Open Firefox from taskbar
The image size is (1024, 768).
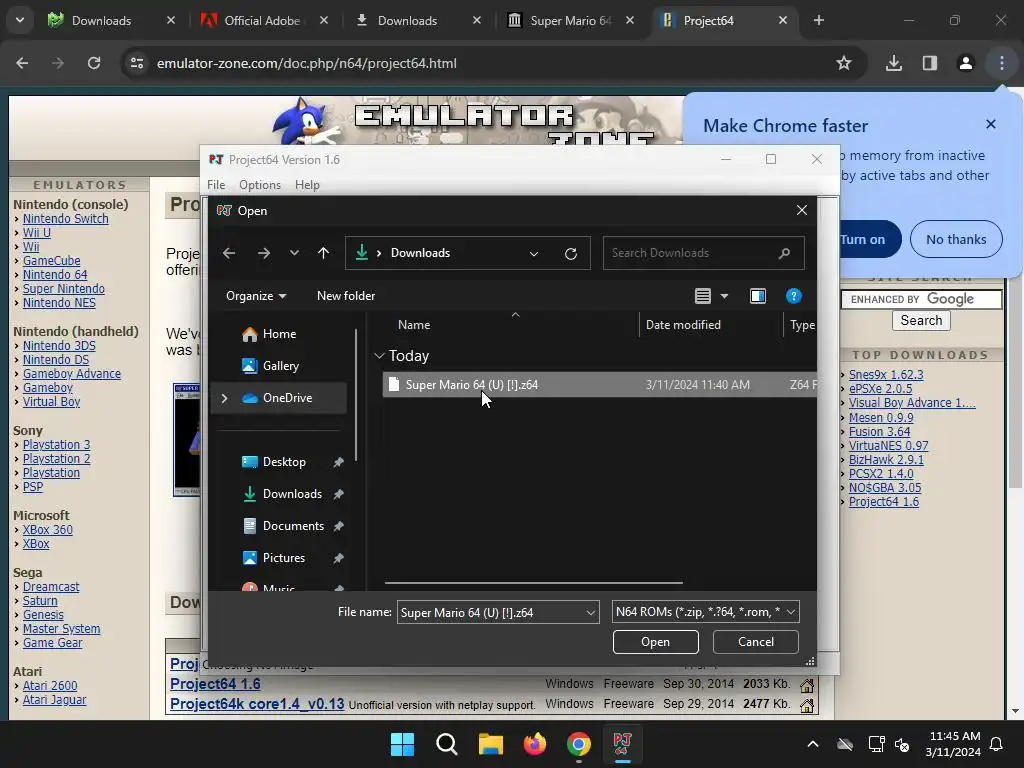coord(535,744)
